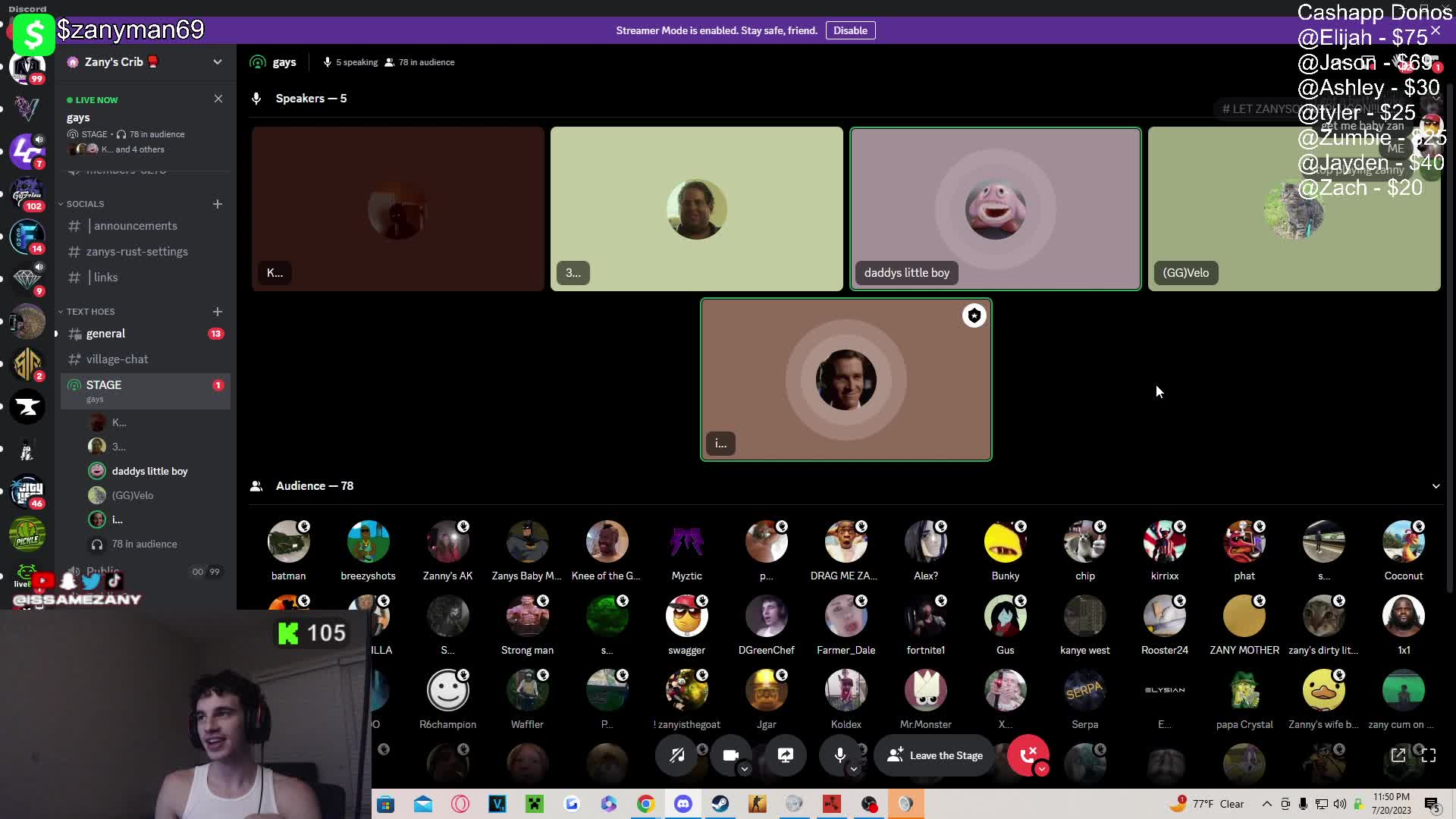This screenshot has height=819, width=1456.
Task: Collapse the Audience section chevron
Action: coord(1436,486)
